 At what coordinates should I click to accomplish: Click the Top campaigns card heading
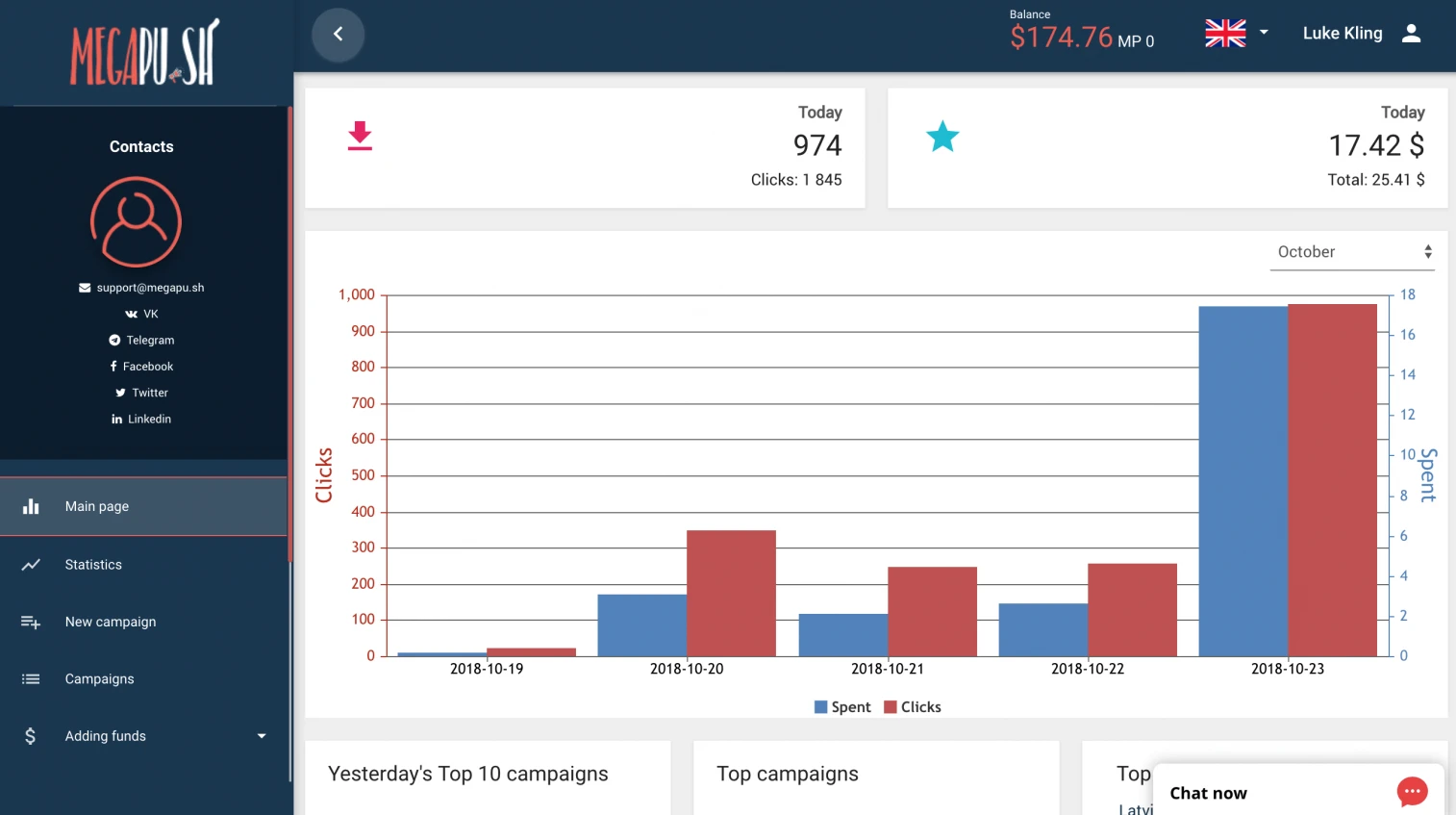coord(788,775)
